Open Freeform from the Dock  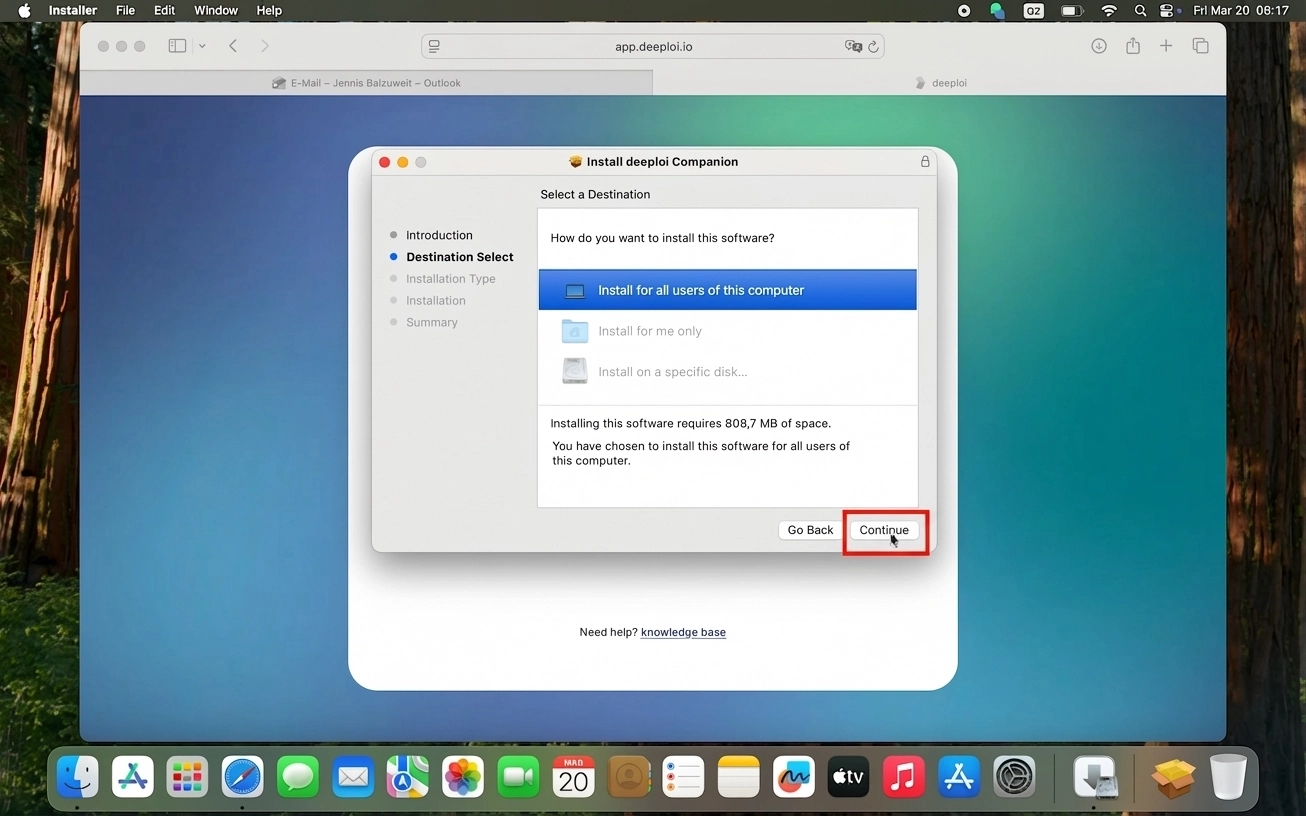coord(793,776)
